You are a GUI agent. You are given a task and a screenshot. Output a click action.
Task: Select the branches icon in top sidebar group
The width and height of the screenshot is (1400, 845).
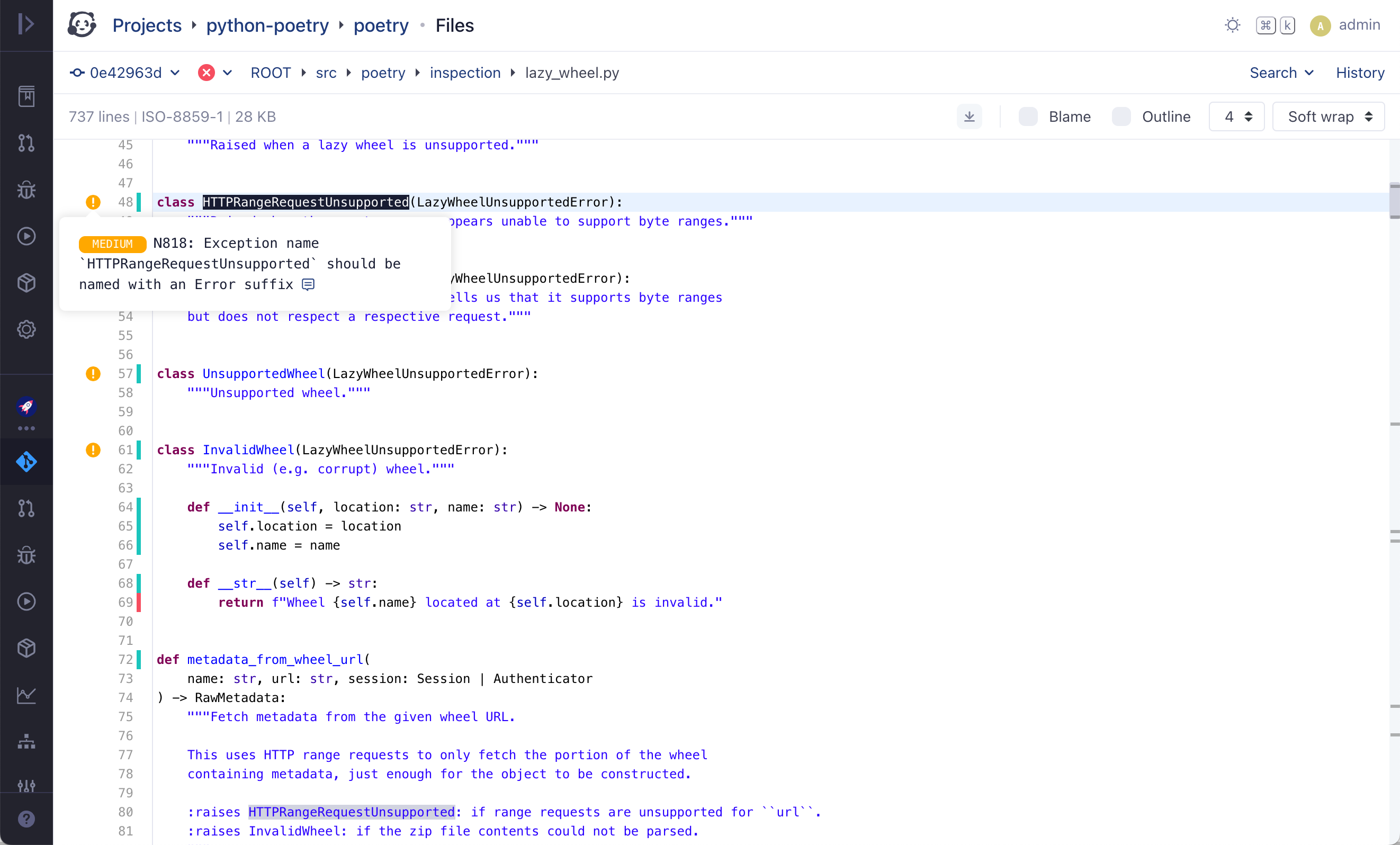click(x=26, y=143)
